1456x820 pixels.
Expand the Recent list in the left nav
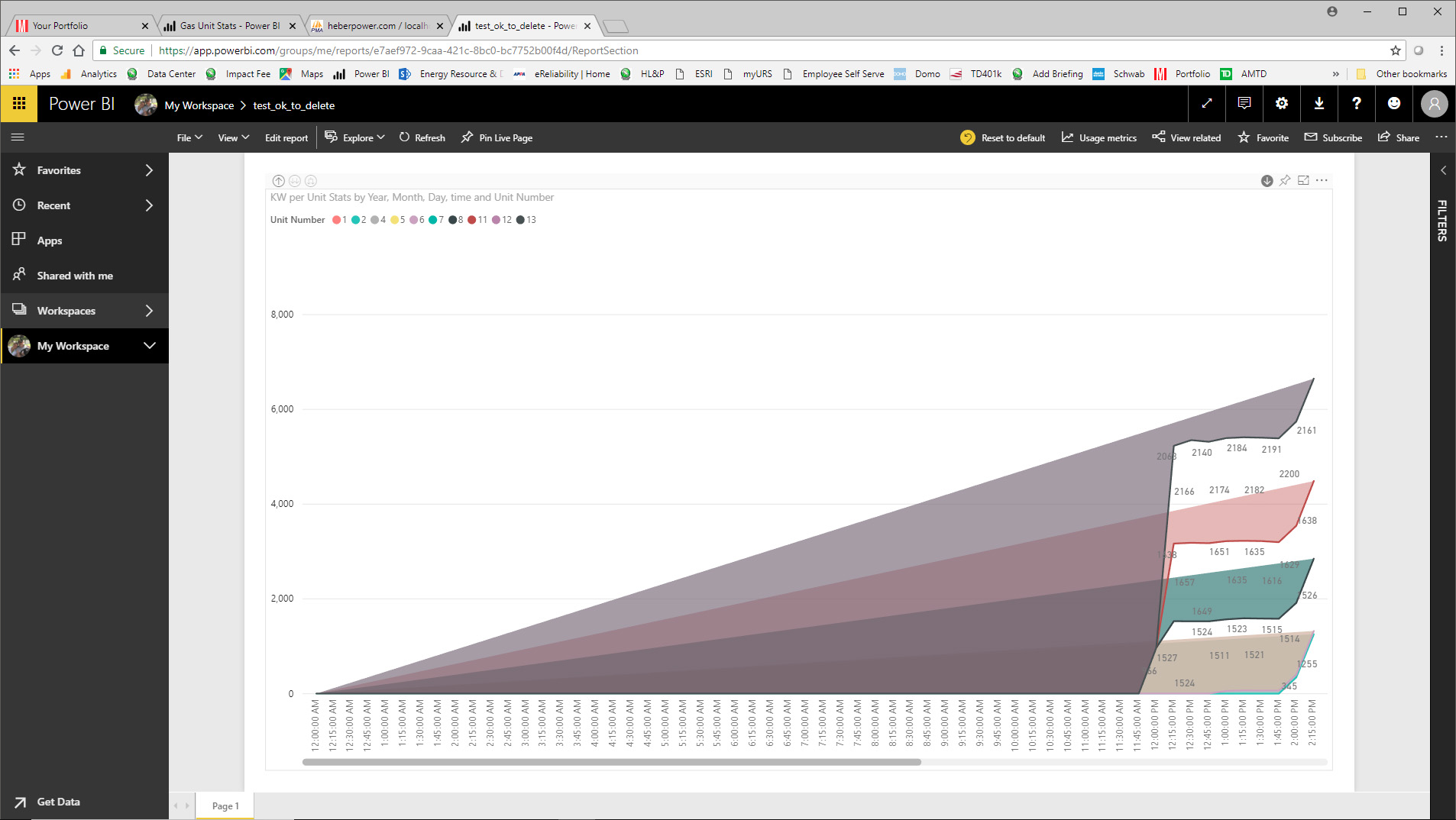tap(149, 205)
